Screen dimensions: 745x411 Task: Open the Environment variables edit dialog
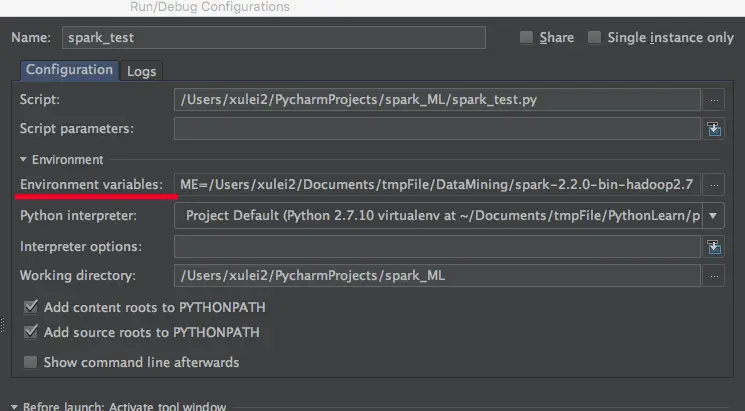714,185
